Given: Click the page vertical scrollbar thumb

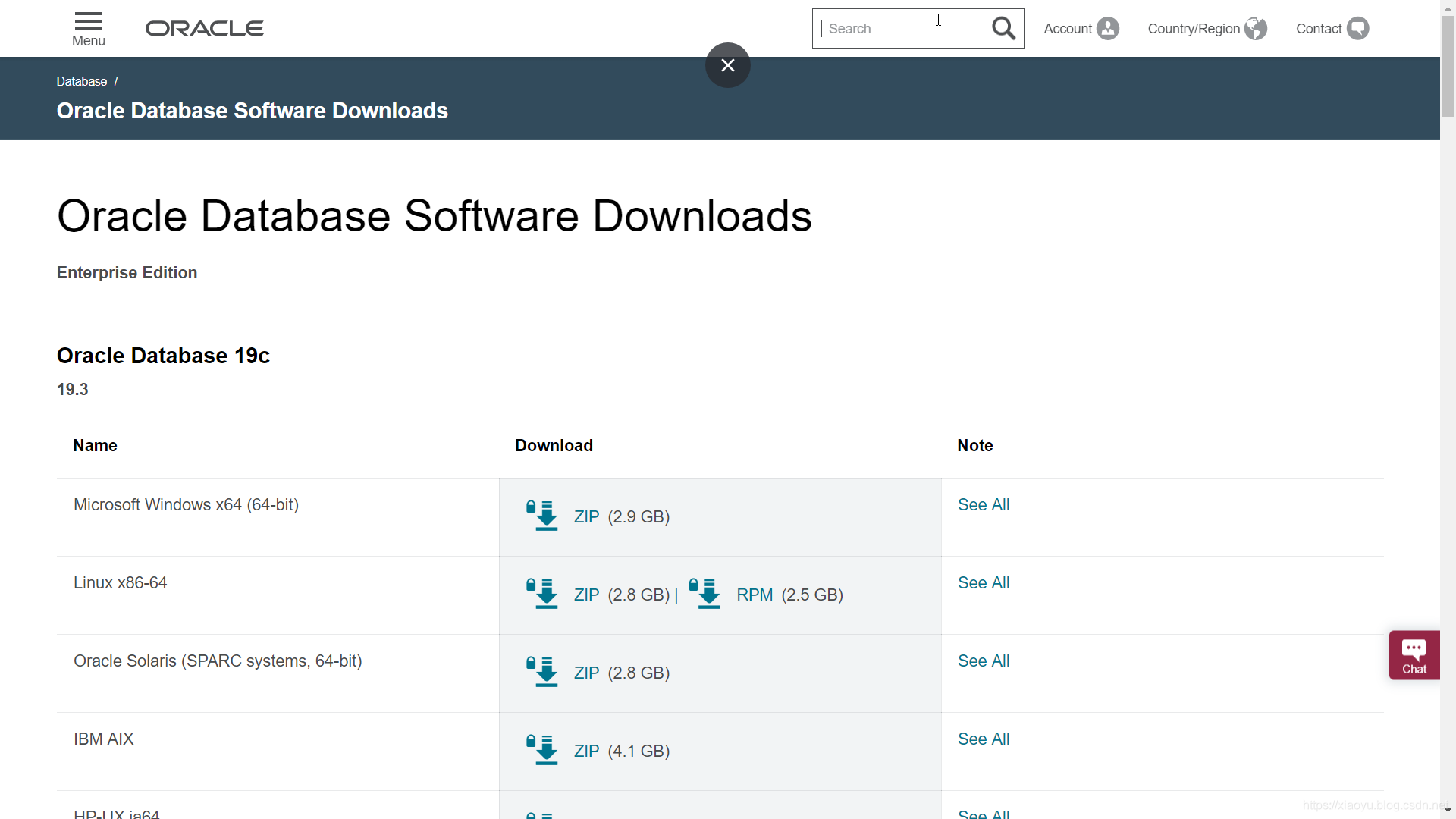Looking at the screenshot, I should pos(1448,66).
